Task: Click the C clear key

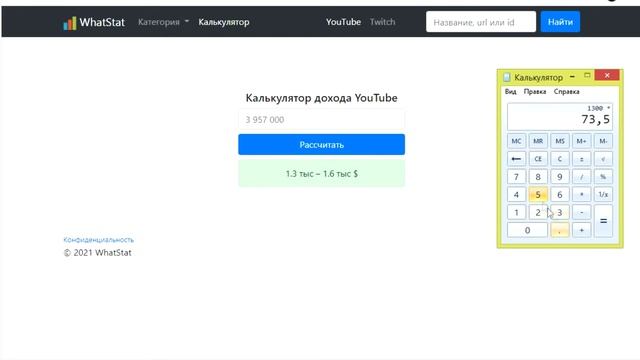Action: pyautogui.click(x=560, y=159)
